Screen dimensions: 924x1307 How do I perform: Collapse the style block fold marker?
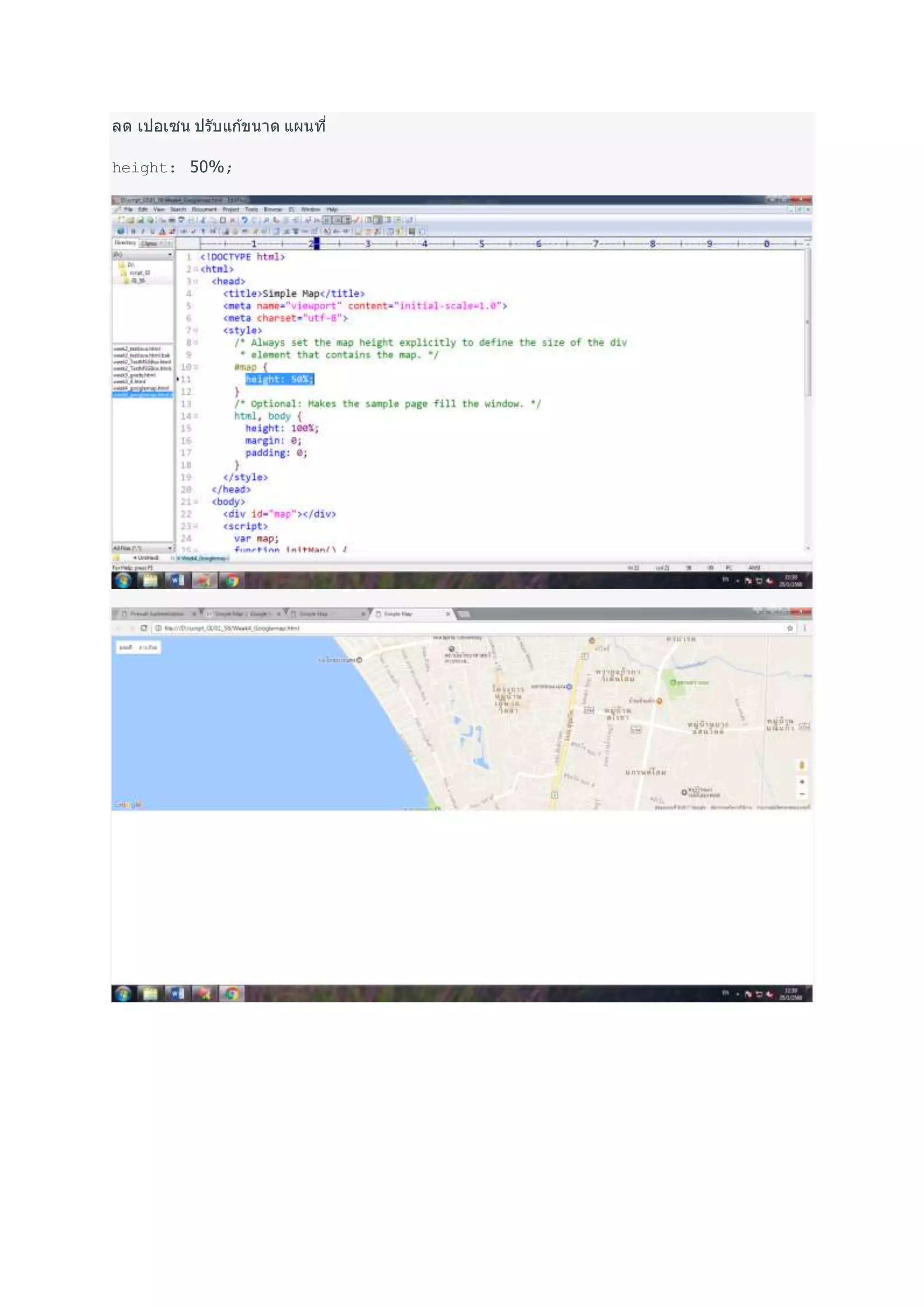coord(196,330)
